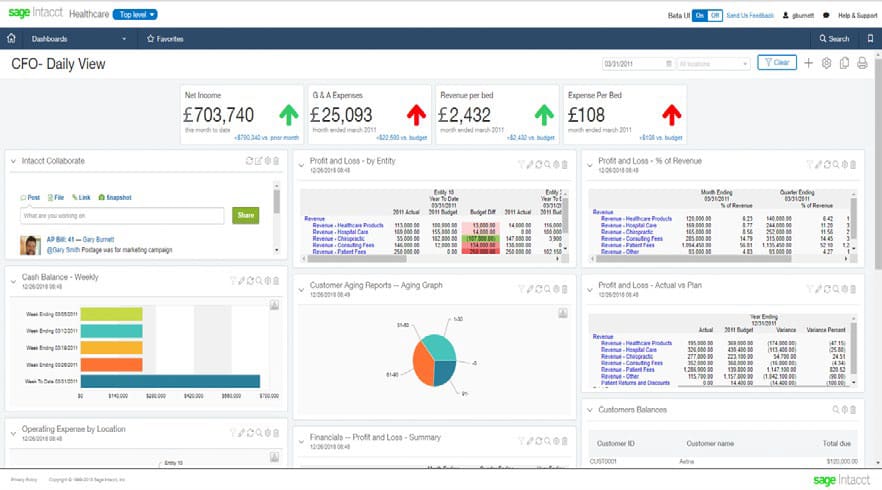Filter the Profit and Loss - by Entity widget
The height and width of the screenshot is (490, 882).
click(521, 164)
